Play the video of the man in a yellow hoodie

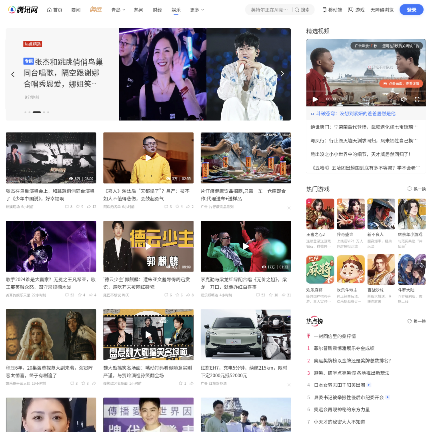148,158
